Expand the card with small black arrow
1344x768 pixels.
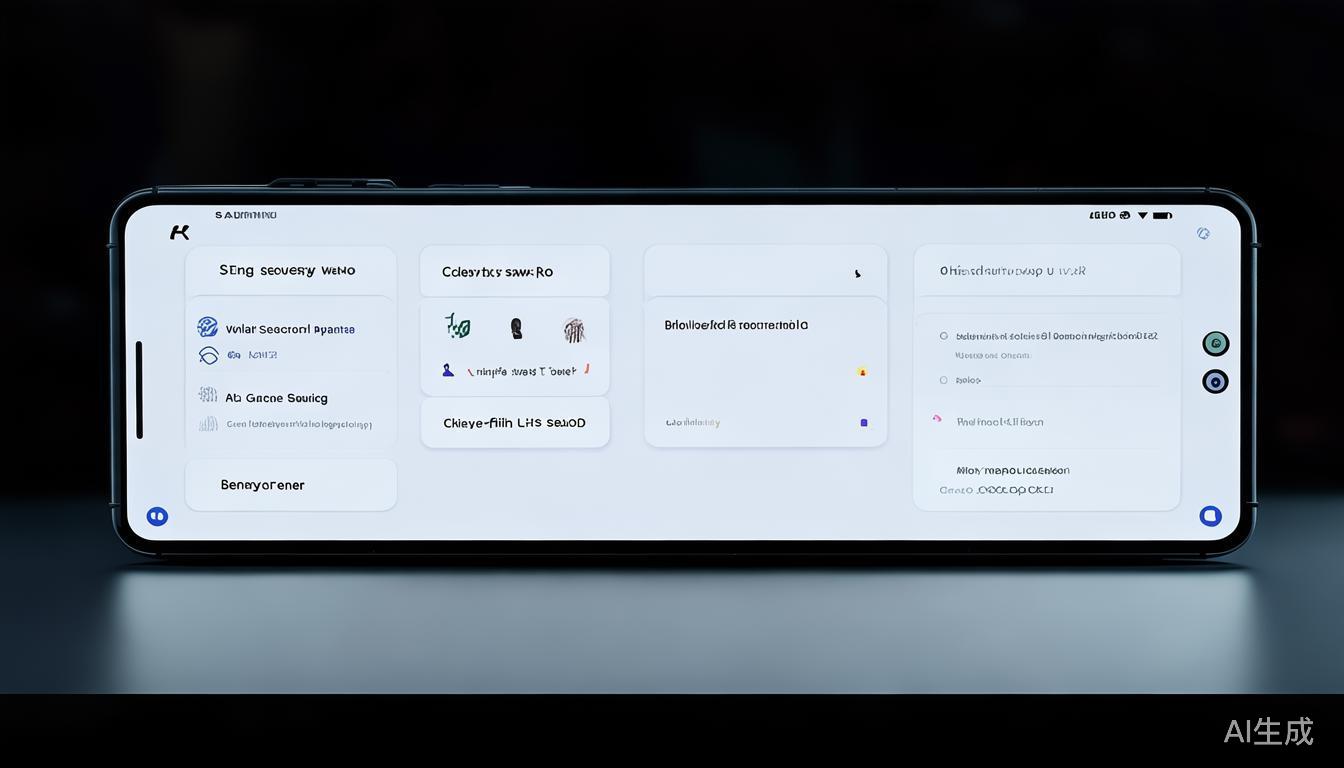(857, 273)
